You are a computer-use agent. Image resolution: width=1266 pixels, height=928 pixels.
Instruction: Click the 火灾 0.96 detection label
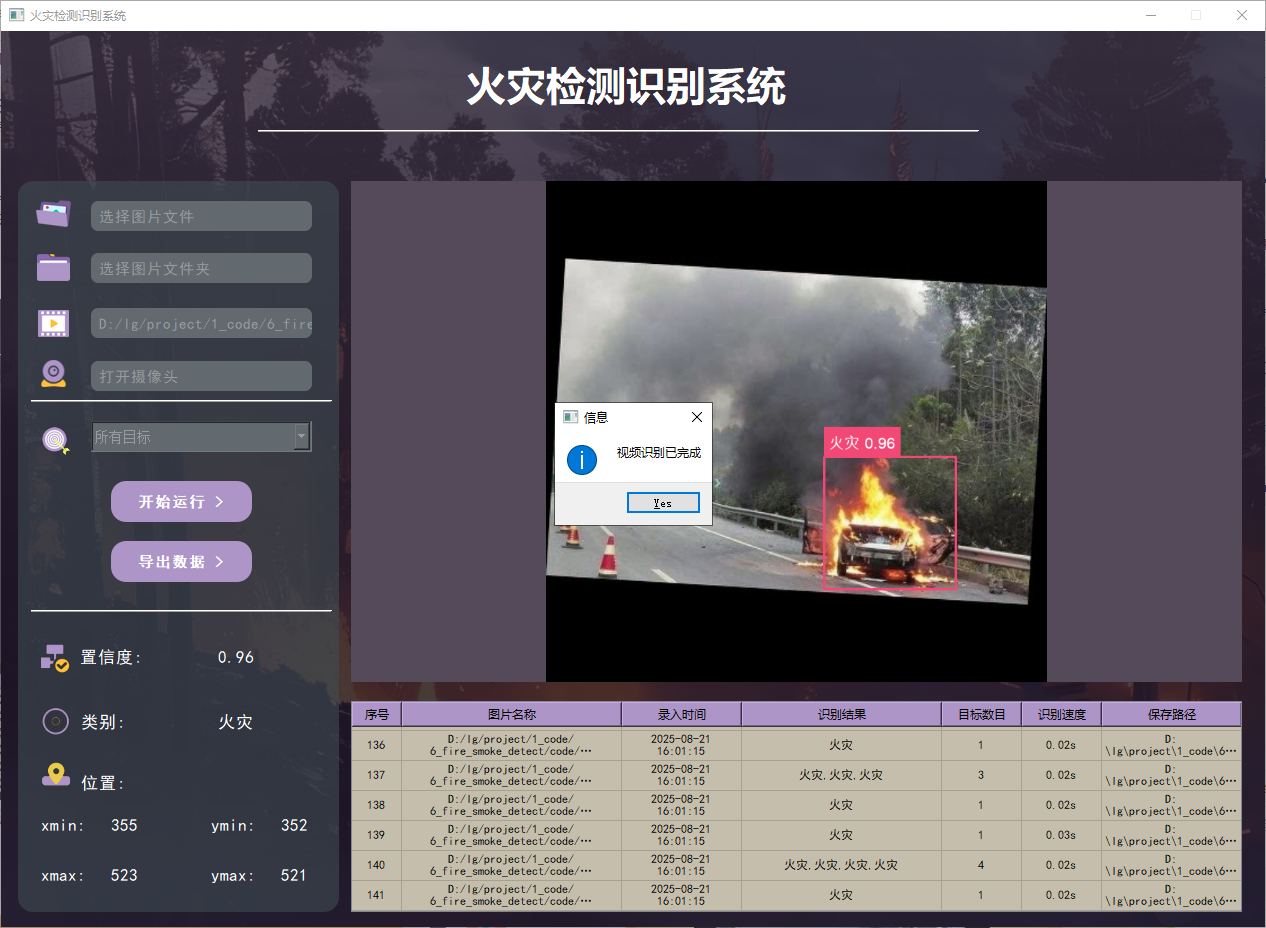[862, 443]
